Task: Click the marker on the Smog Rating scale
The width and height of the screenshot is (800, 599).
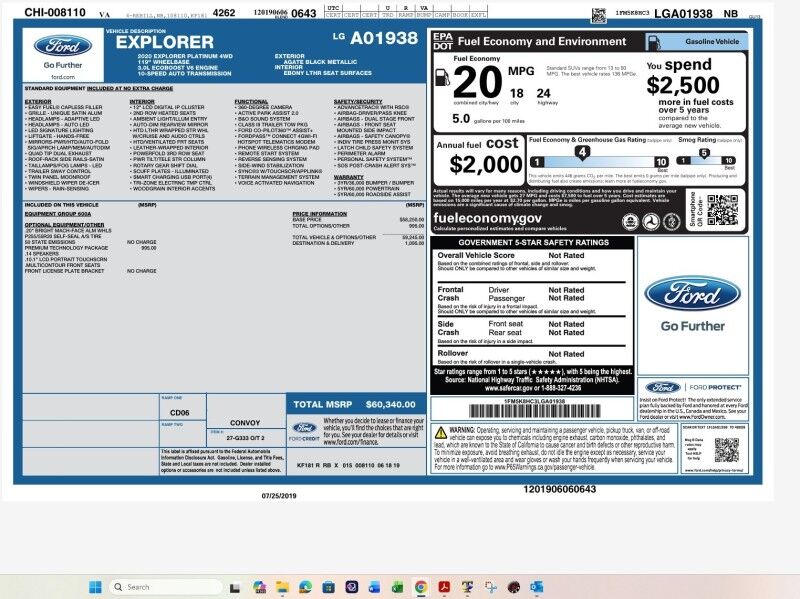Action: pyautogui.click(x=704, y=153)
